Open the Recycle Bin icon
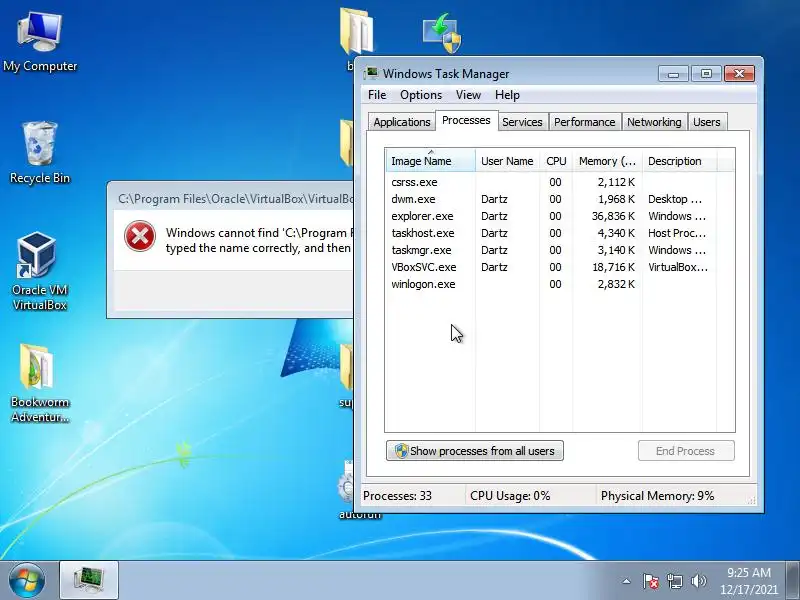 (39, 153)
